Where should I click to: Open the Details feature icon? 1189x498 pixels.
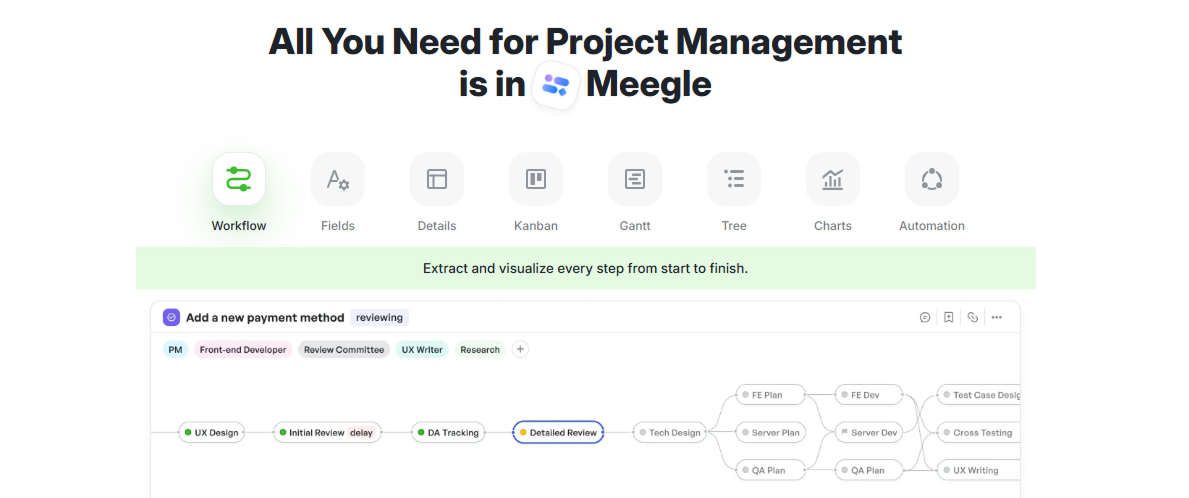pyautogui.click(x=437, y=179)
